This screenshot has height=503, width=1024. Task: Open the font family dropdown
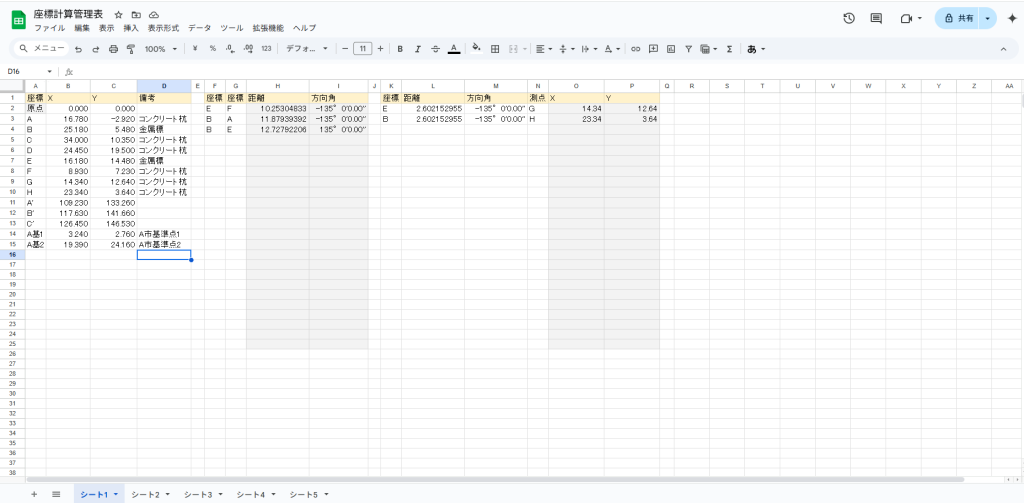click(306, 48)
